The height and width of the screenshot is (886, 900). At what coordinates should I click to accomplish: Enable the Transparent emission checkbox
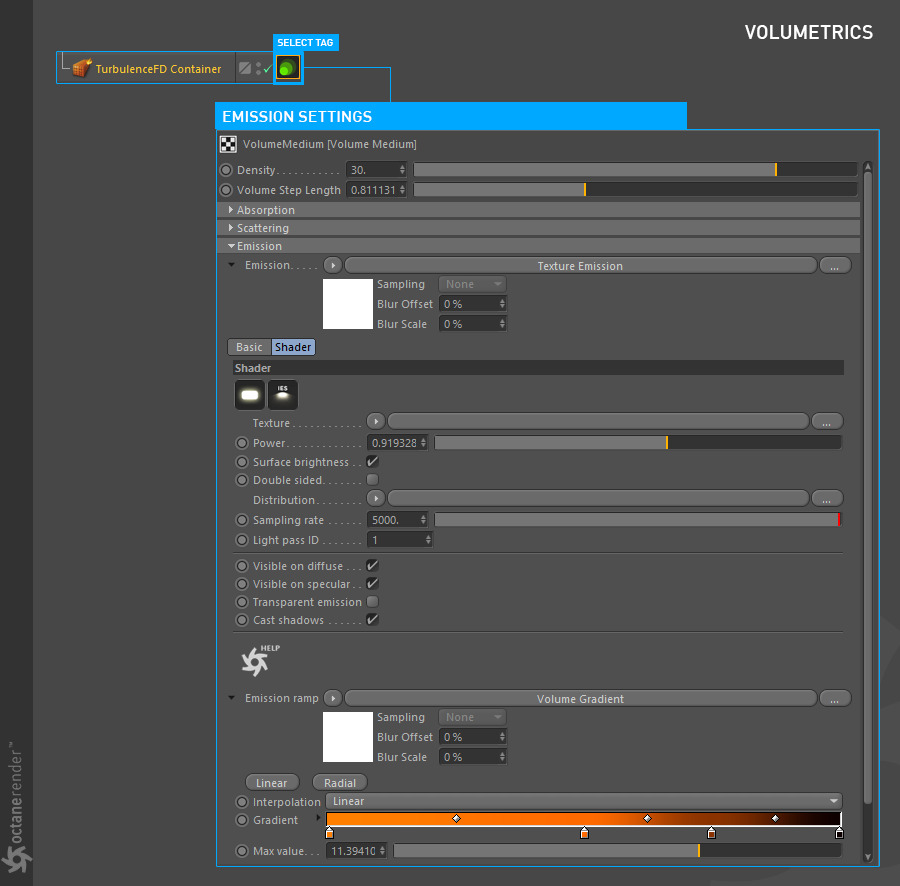point(372,602)
